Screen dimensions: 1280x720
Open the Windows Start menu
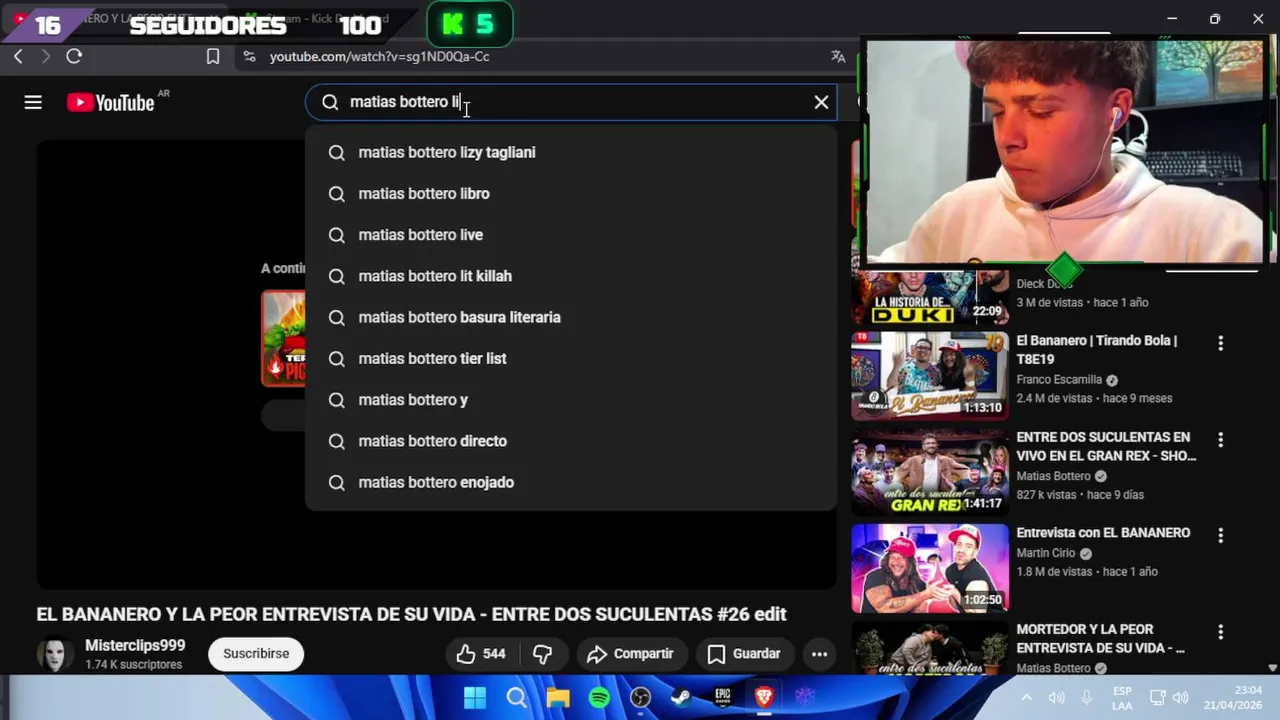pos(475,697)
